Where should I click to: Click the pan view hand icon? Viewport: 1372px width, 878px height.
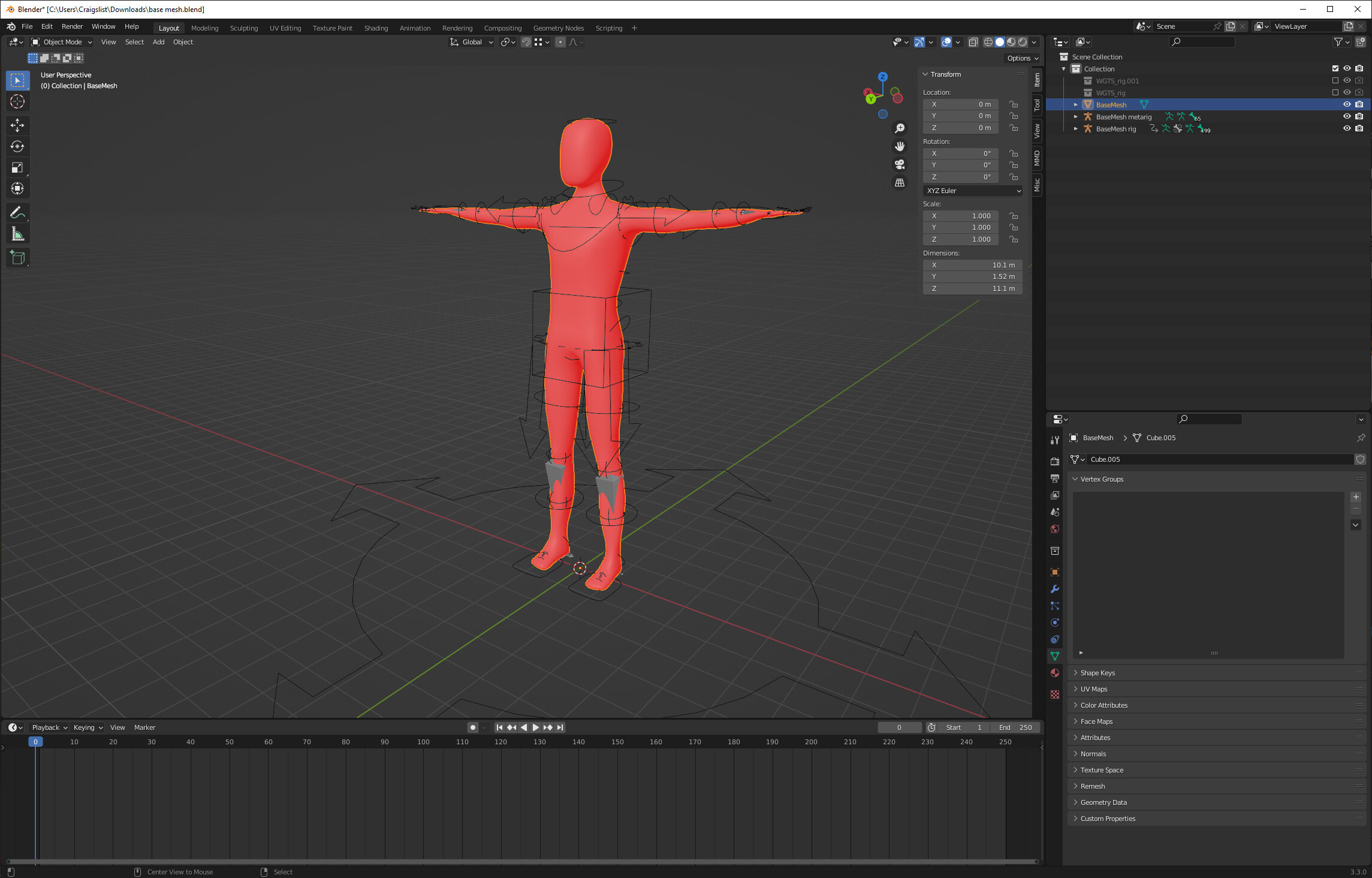pyautogui.click(x=900, y=146)
